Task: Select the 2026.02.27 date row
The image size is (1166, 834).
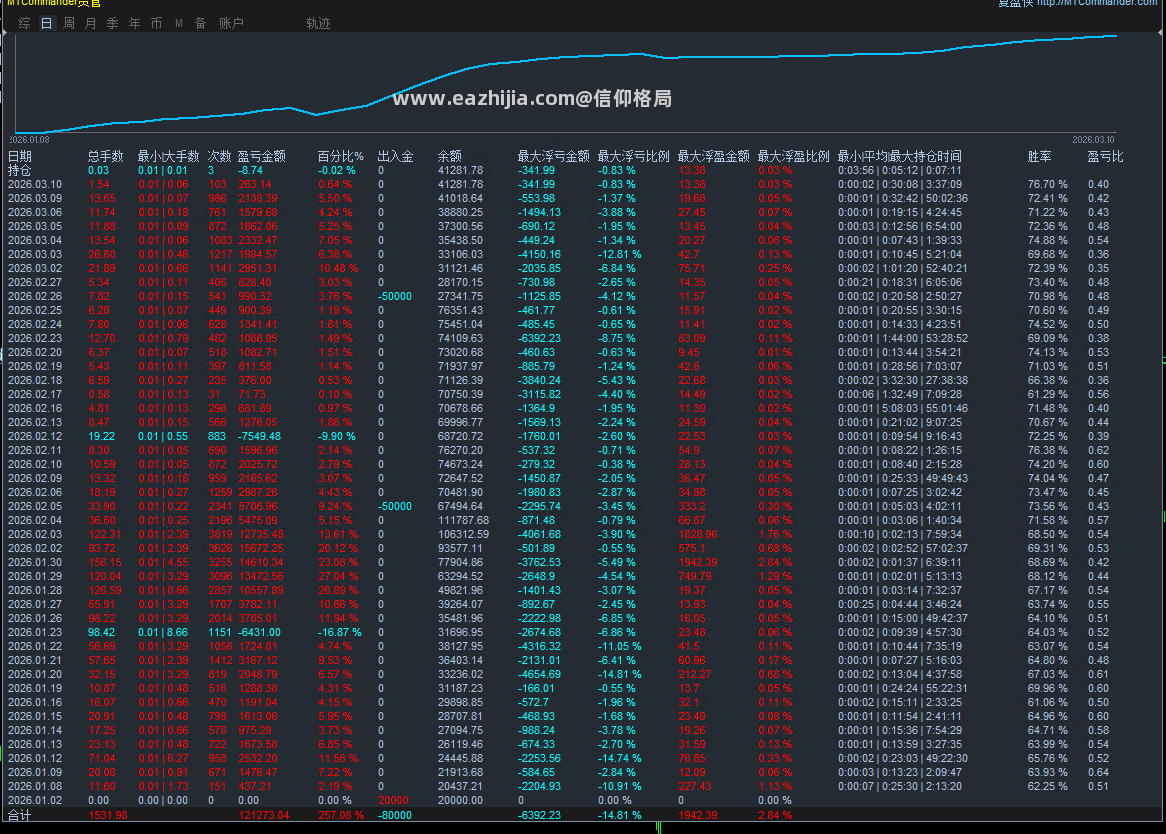Action: tap(580, 282)
